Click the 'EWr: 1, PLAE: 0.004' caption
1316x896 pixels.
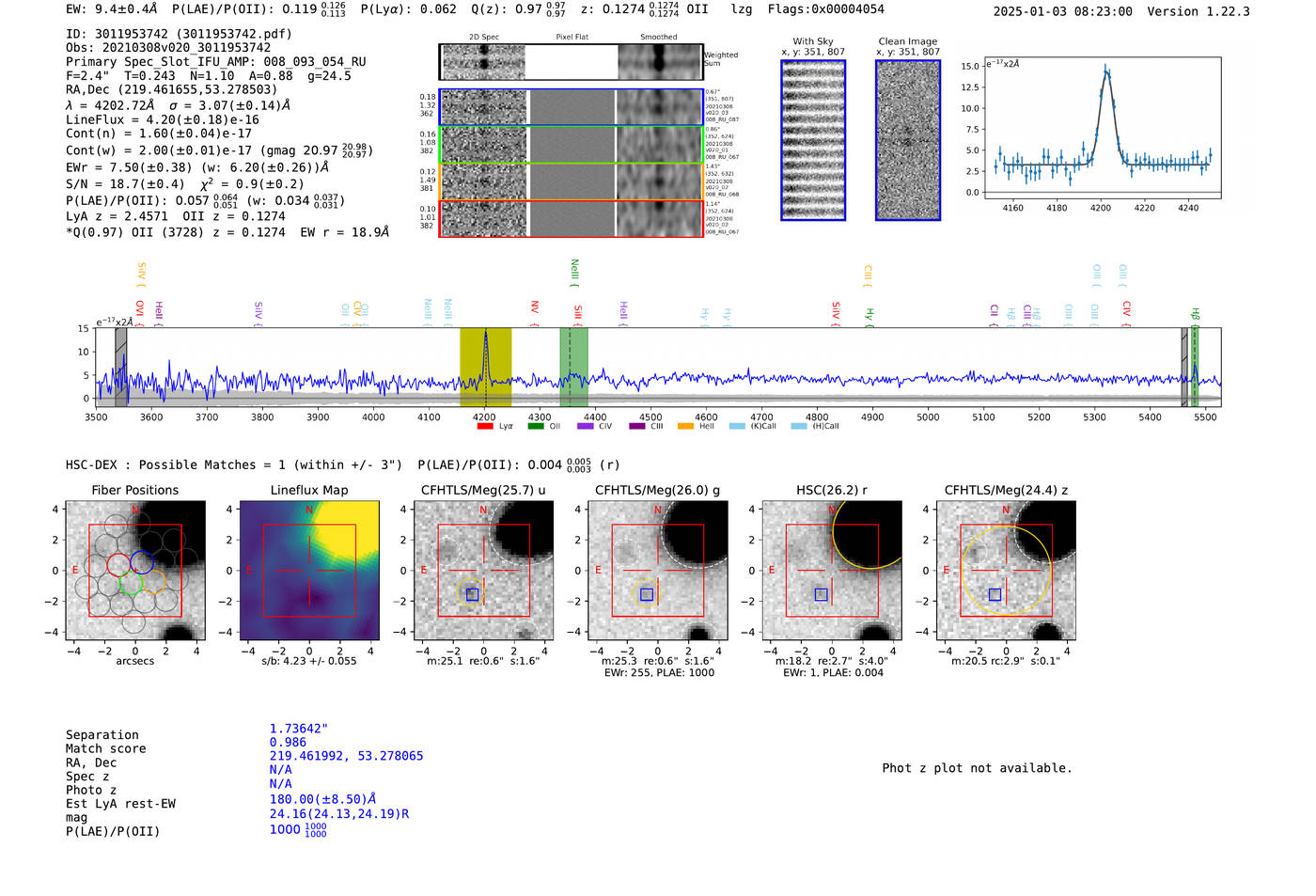coord(833,673)
